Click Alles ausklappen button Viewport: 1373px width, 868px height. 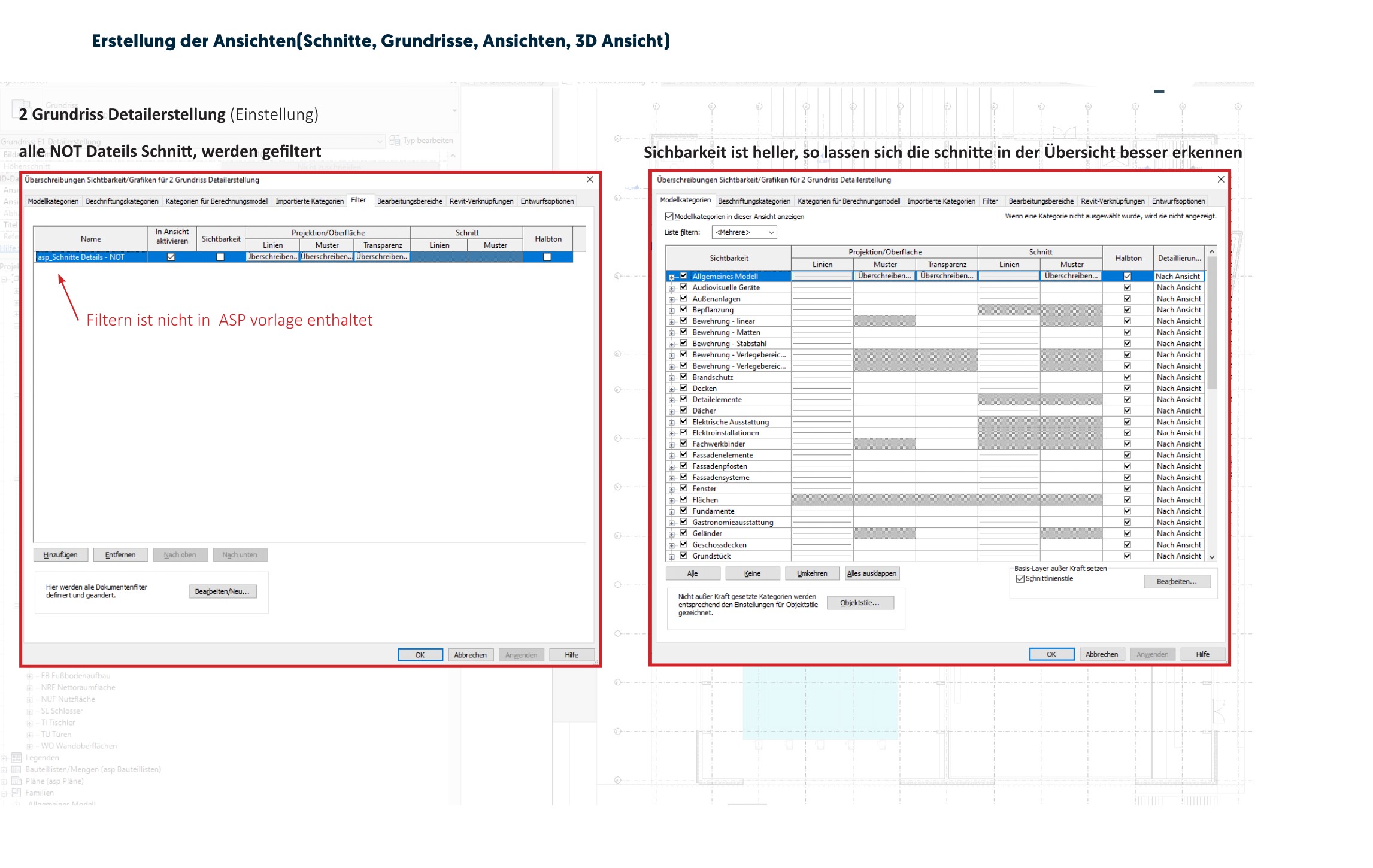point(872,573)
